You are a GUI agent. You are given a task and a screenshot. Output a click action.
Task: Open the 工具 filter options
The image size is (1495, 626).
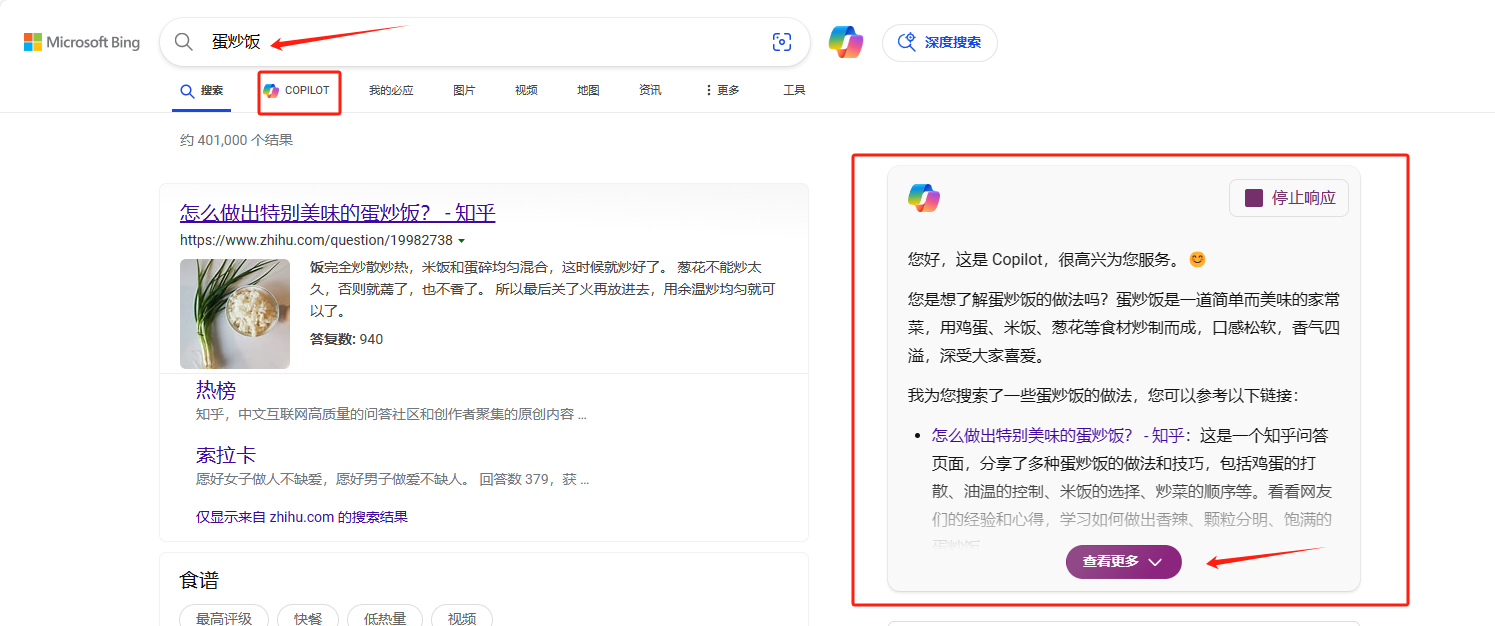click(x=794, y=91)
